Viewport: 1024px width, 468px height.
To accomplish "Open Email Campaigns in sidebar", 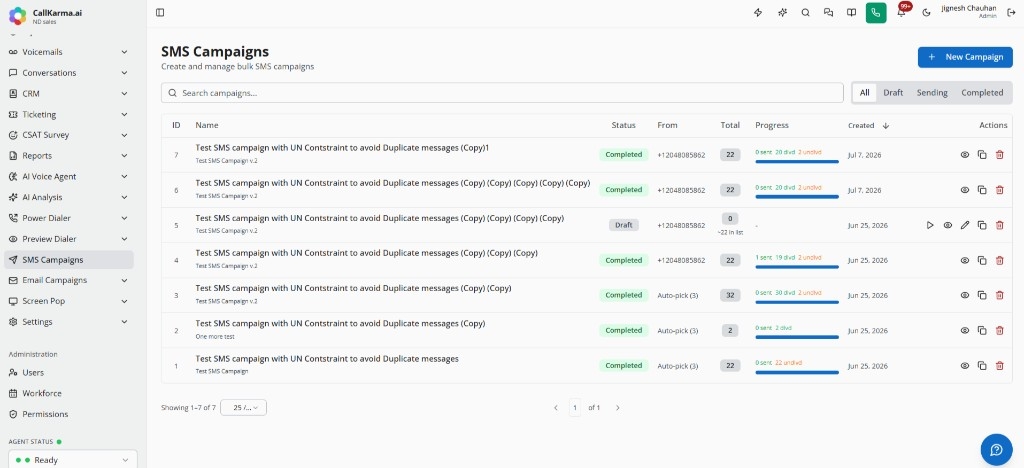I will click(x=69, y=280).
